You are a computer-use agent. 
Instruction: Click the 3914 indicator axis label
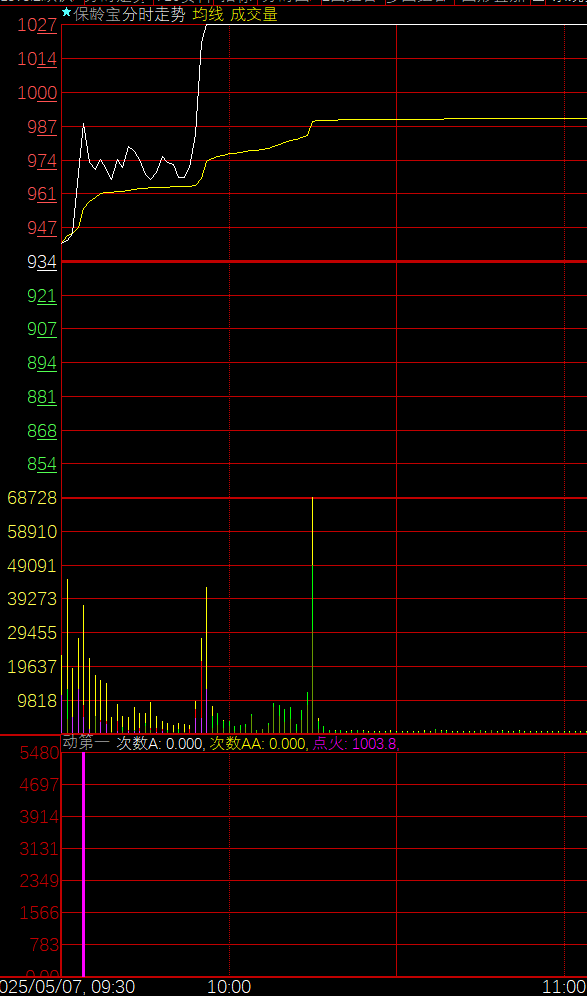(39, 817)
